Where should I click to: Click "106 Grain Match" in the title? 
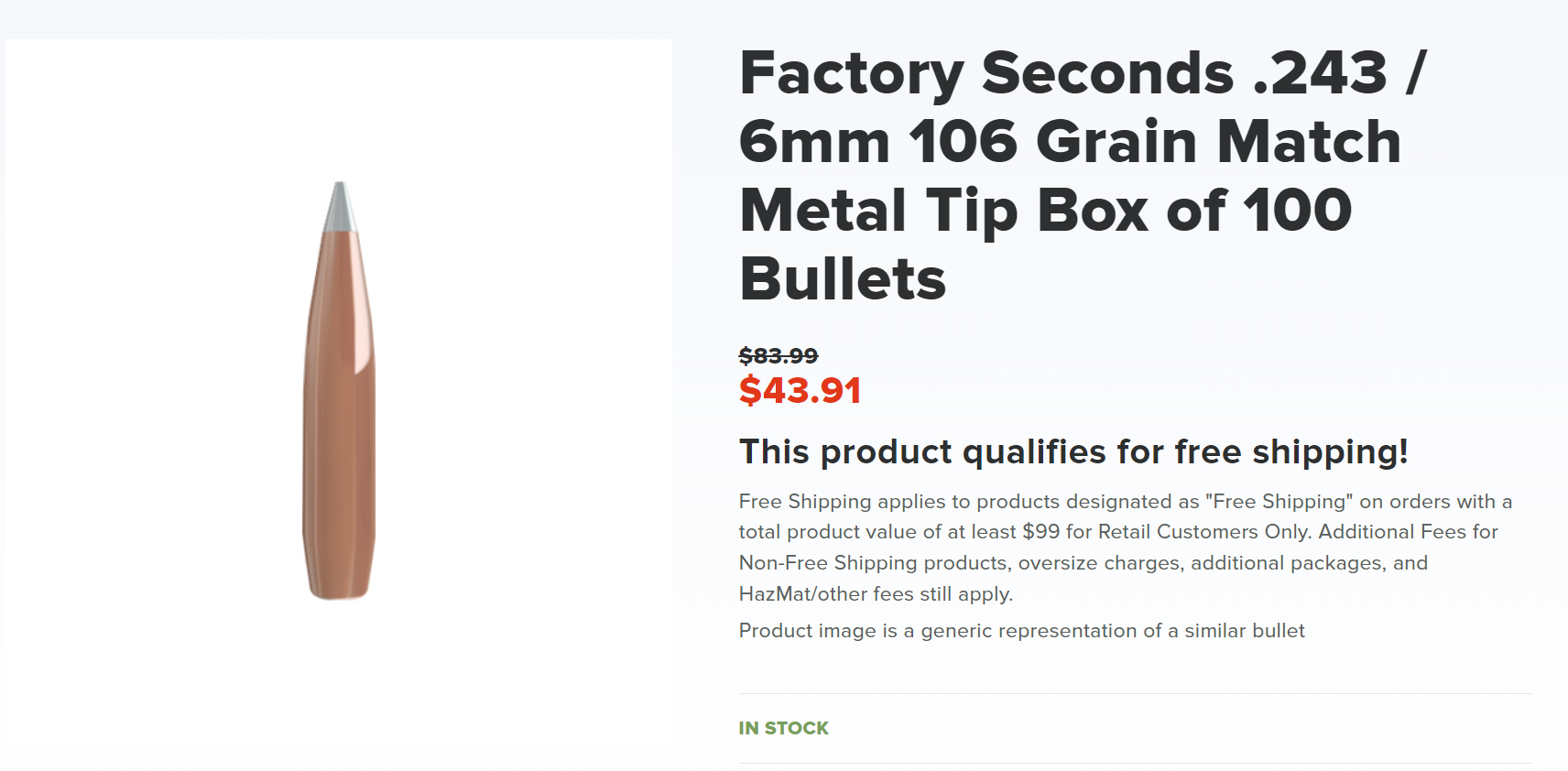point(1154,142)
